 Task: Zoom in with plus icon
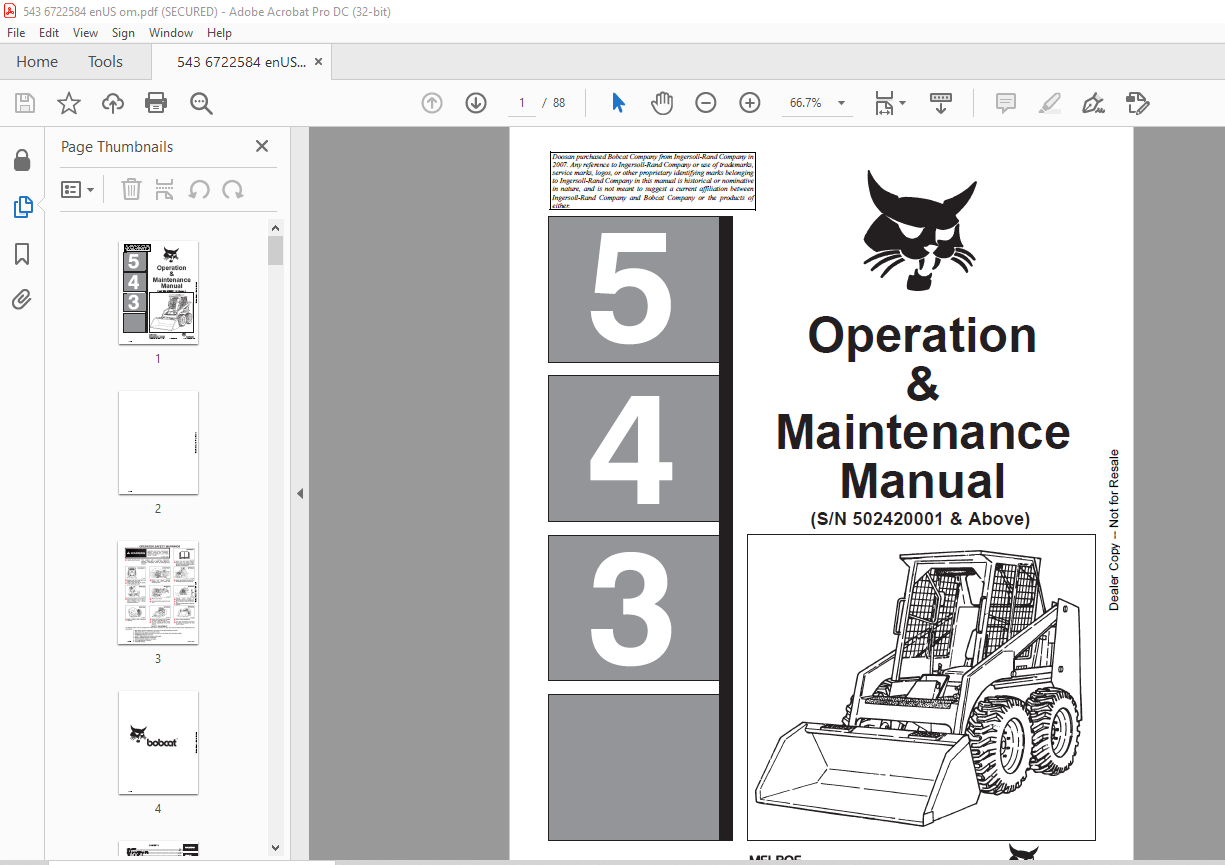[750, 103]
